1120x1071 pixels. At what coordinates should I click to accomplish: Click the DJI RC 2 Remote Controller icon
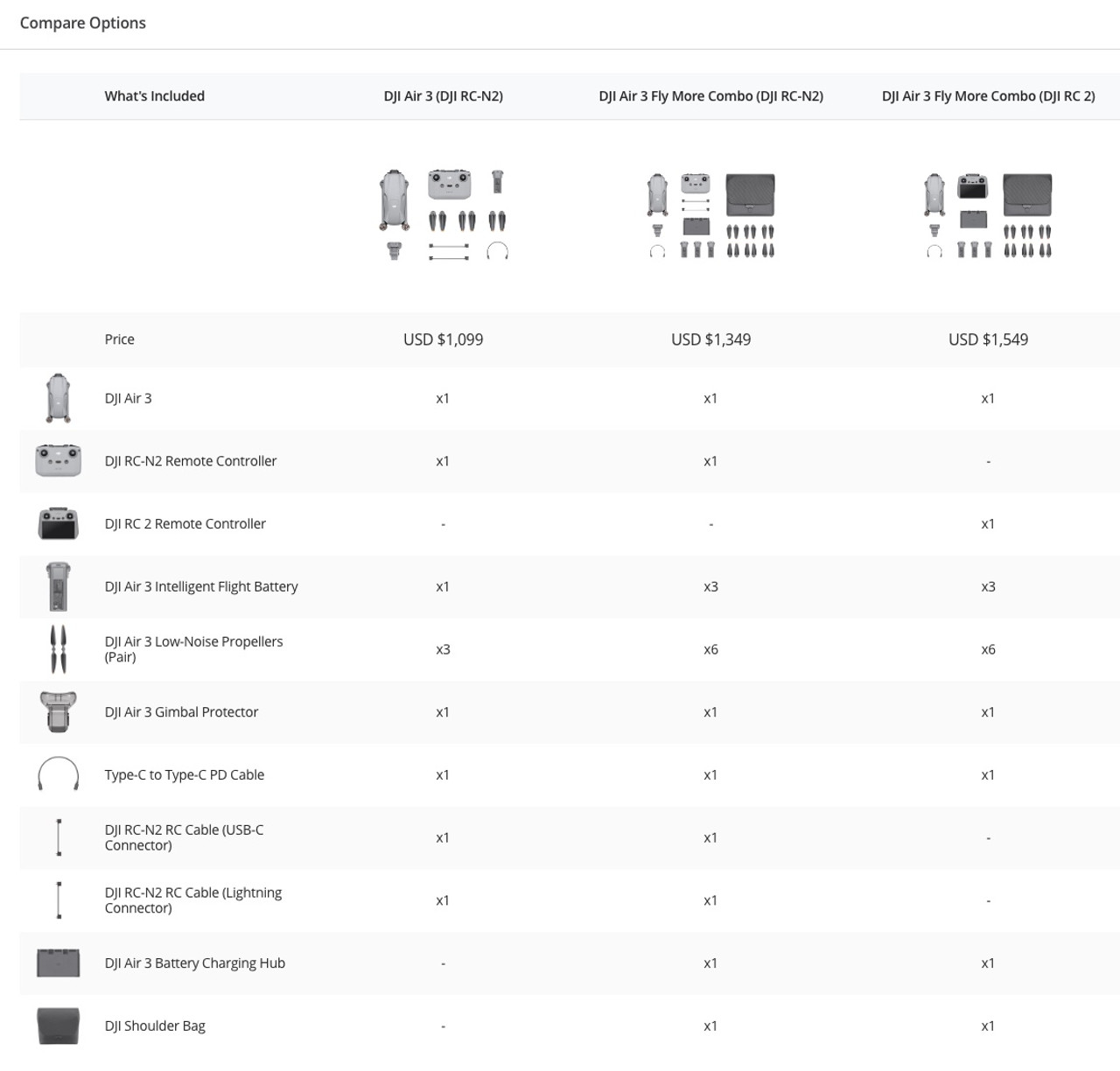(x=59, y=523)
